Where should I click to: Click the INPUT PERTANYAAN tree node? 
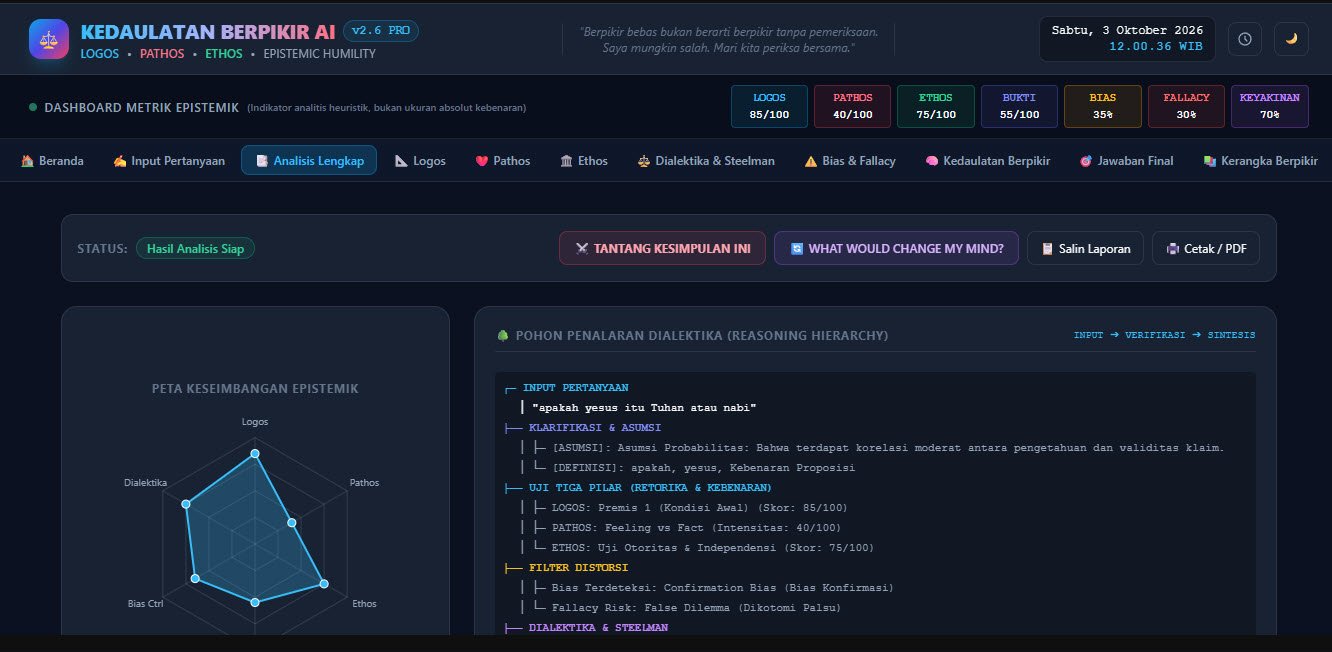click(575, 388)
